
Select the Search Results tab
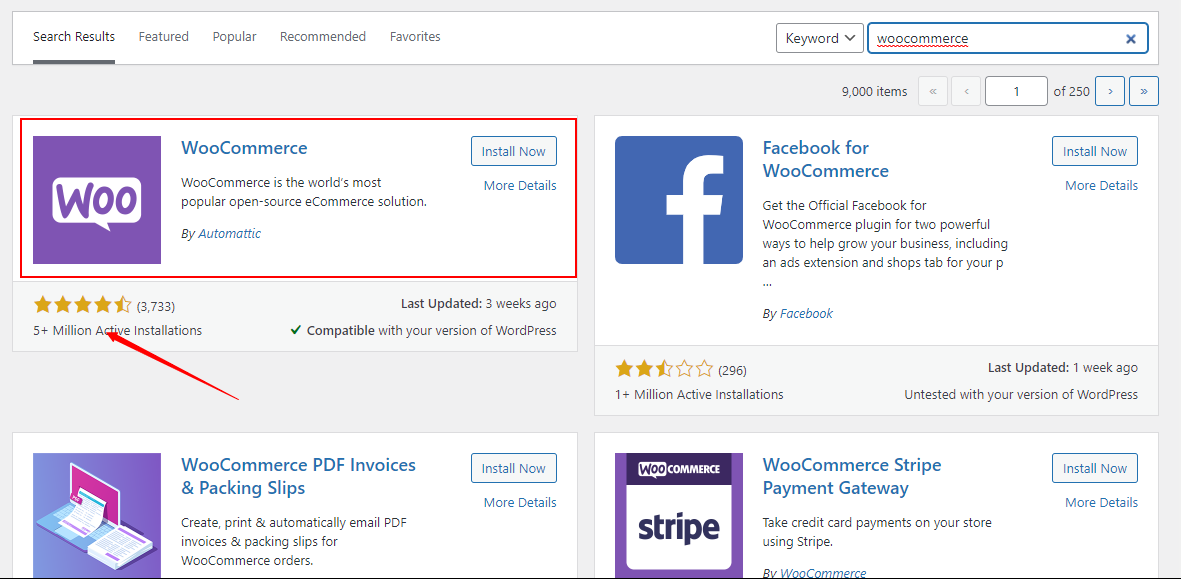(x=74, y=36)
